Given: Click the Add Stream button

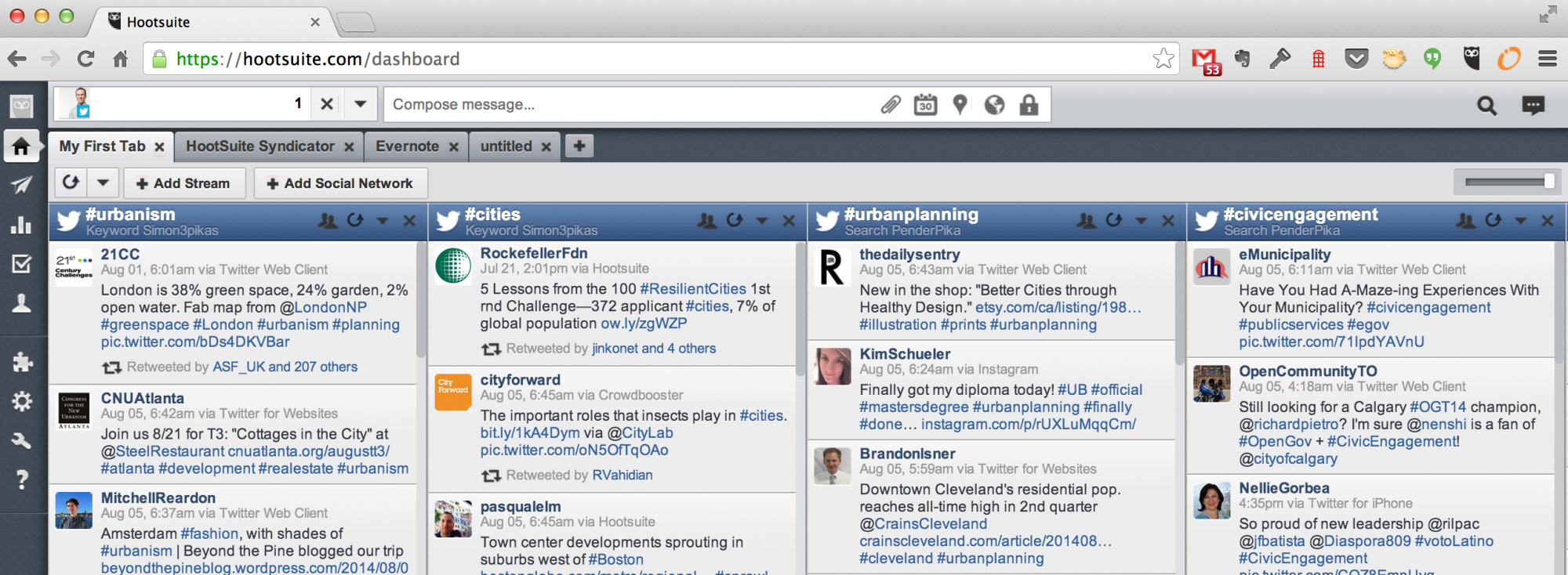Looking at the screenshot, I should coord(184,183).
